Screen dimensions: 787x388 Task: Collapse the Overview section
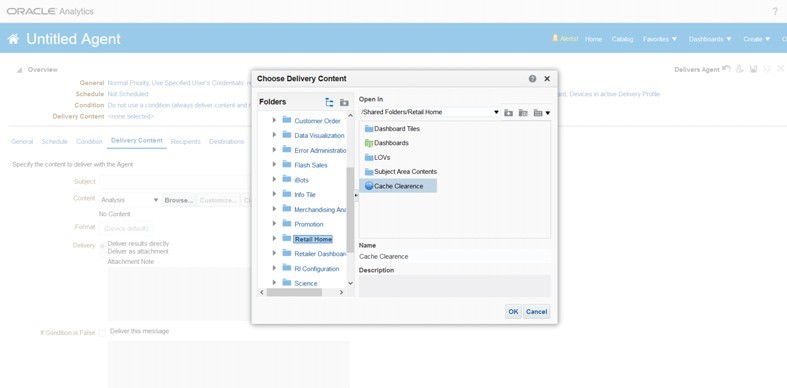click(19, 70)
